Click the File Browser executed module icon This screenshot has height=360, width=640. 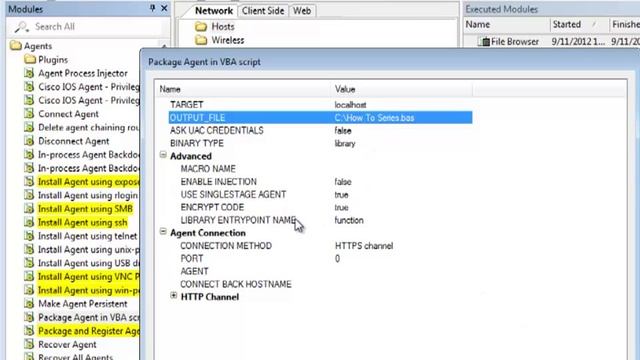pyautogui.click(x=484, y=41)
